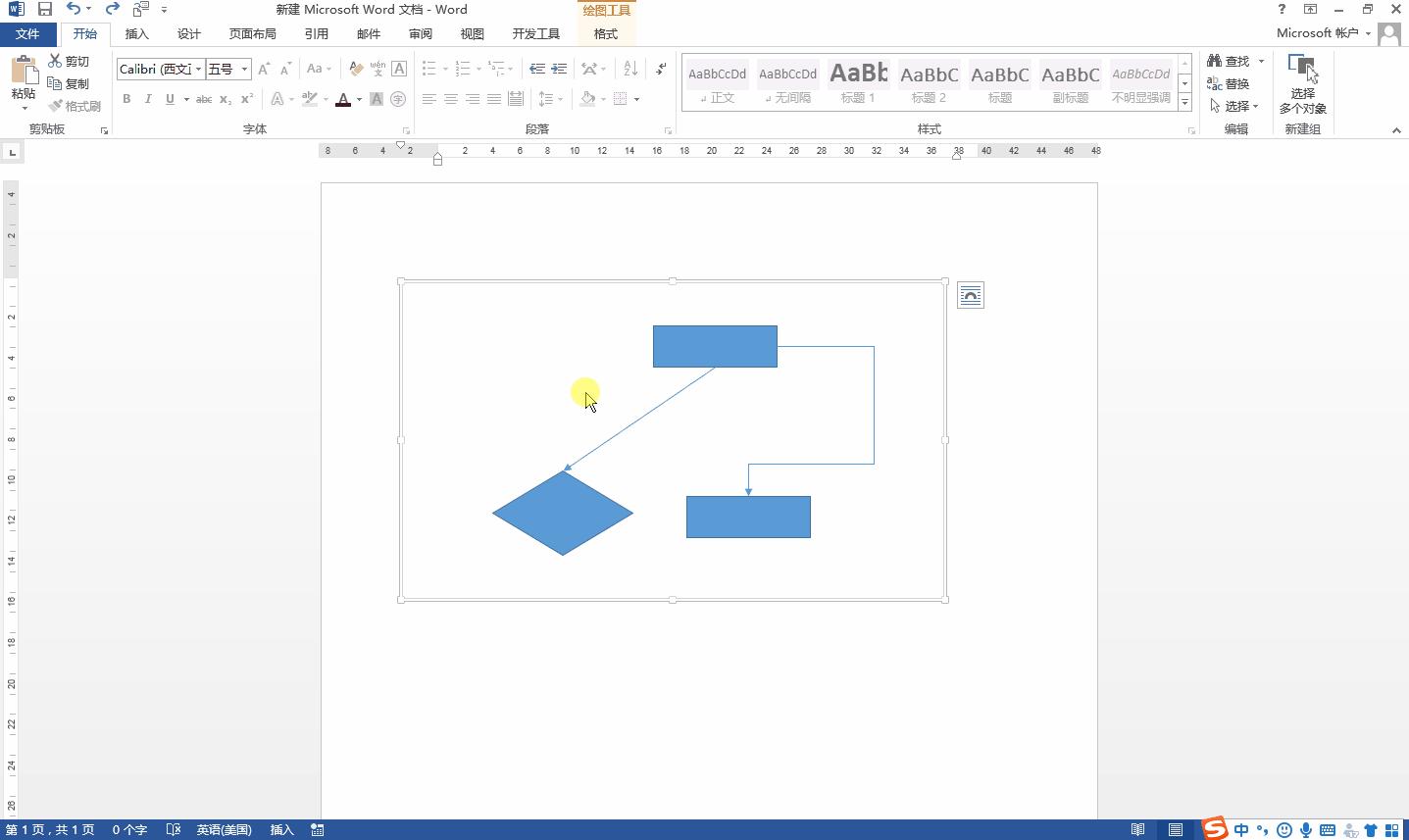
Task: Apply the 标题 1 style
Action: click(858, 82)
